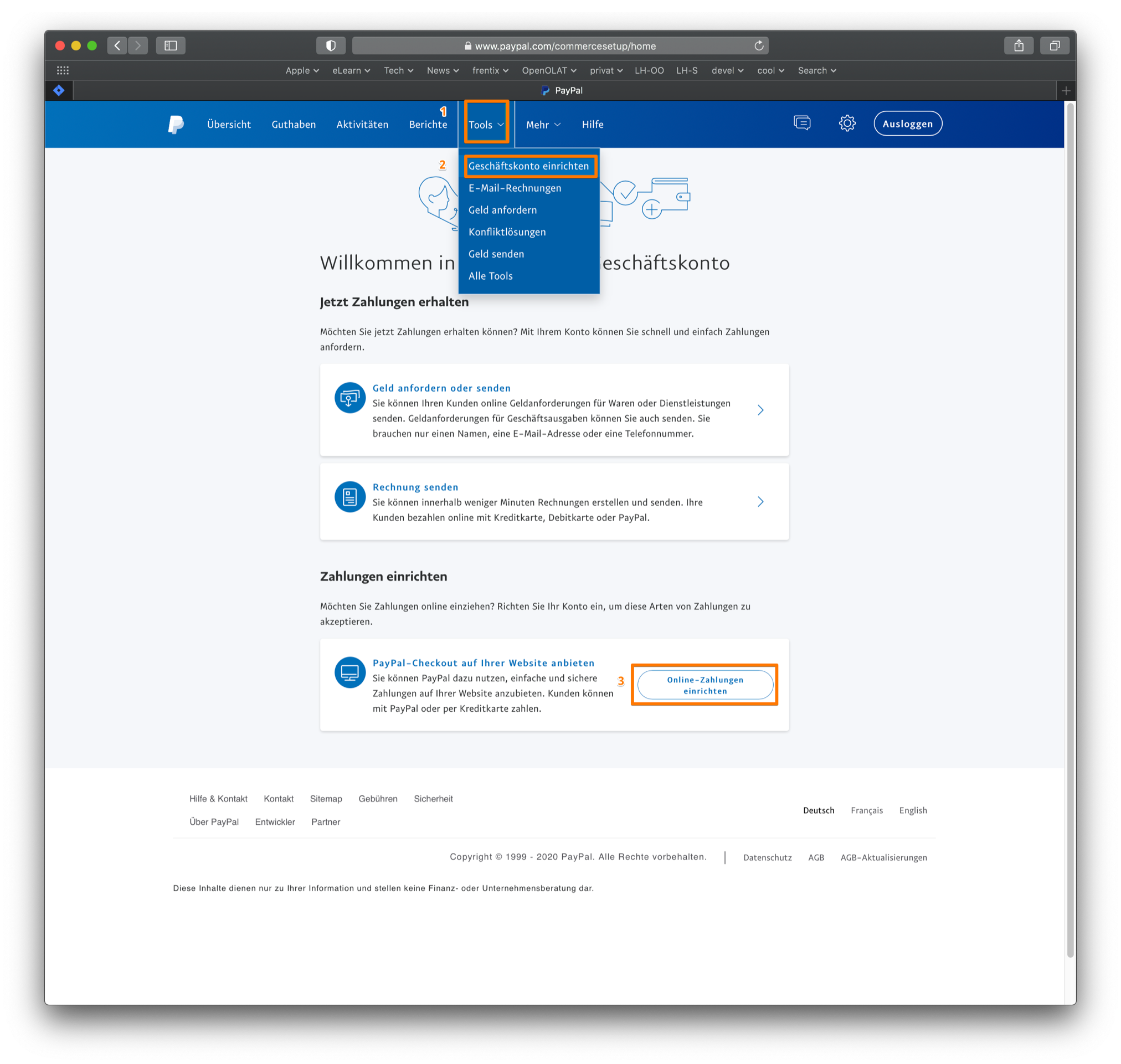Image resolution: width=1121 pixels, height=1064 pixels.
Task: Toggle the Safari sidebar icon
Action: coord(171,45)
